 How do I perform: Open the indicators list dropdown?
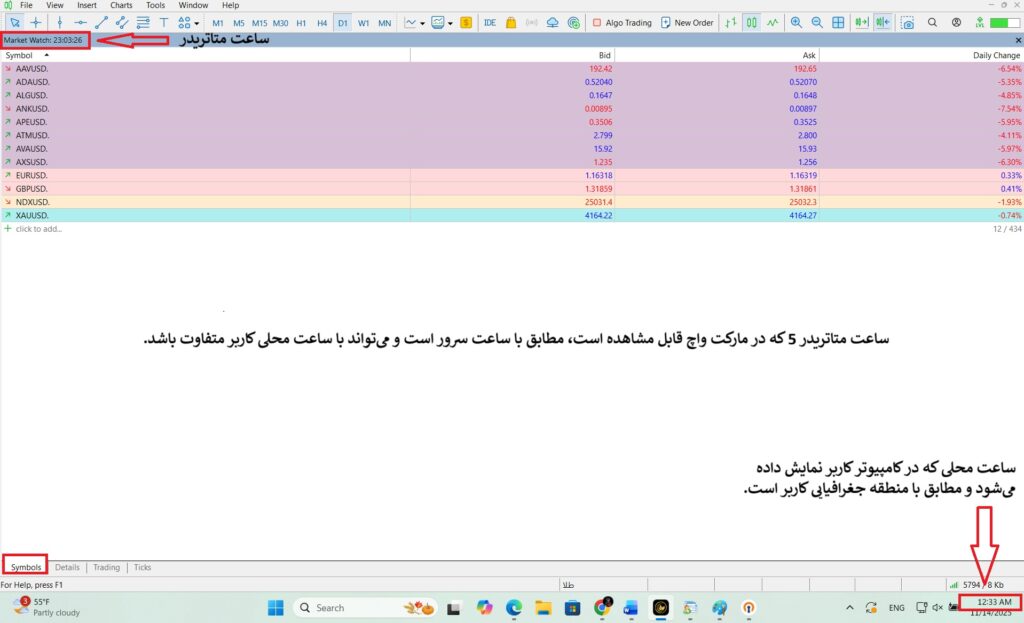[x=424, y=22]
